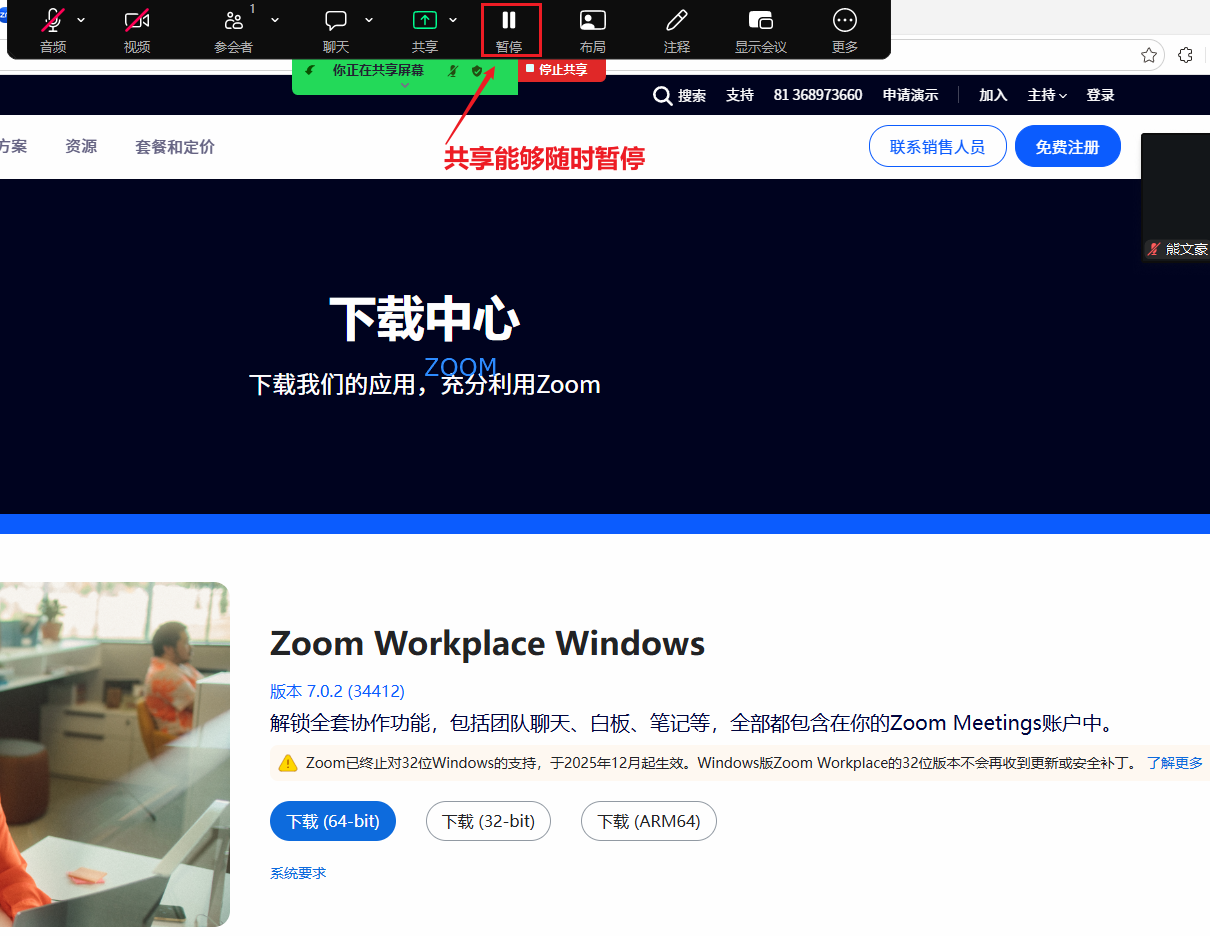
Task: Expand participants options arrow
Action: [x=275, y=20]
